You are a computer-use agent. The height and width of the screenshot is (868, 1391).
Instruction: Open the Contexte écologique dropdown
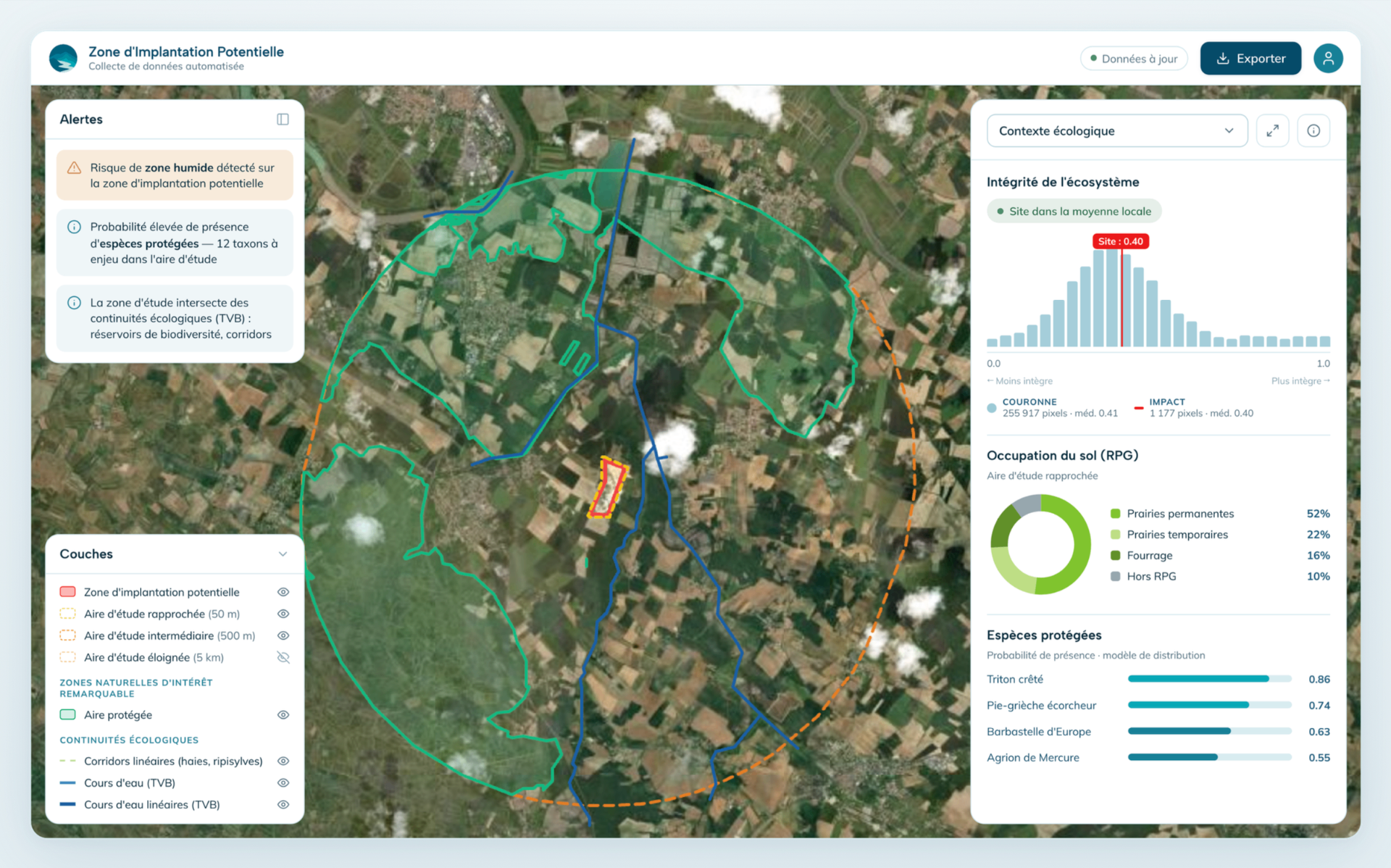(1116, 130)
